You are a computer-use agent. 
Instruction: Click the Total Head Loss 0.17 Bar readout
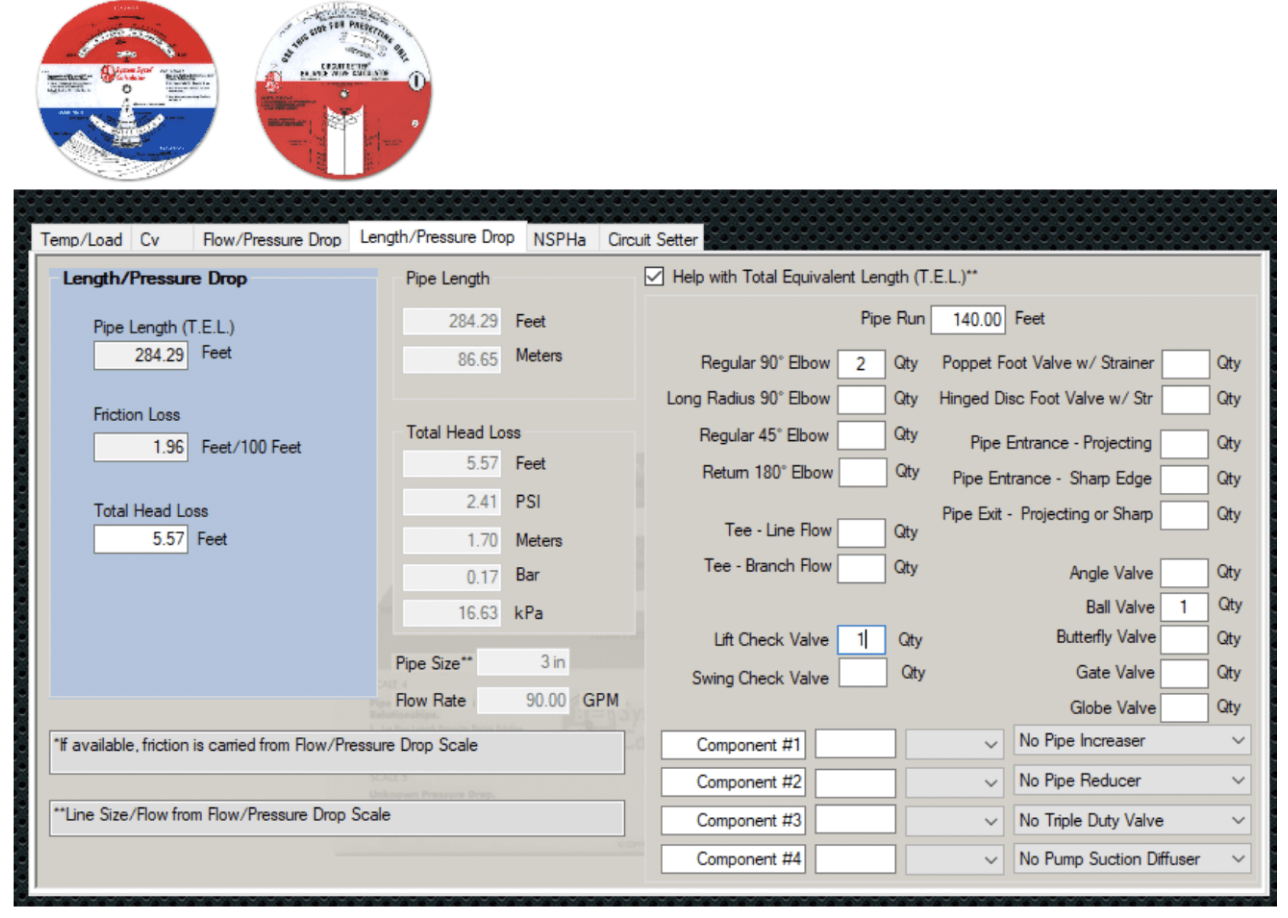451,576
